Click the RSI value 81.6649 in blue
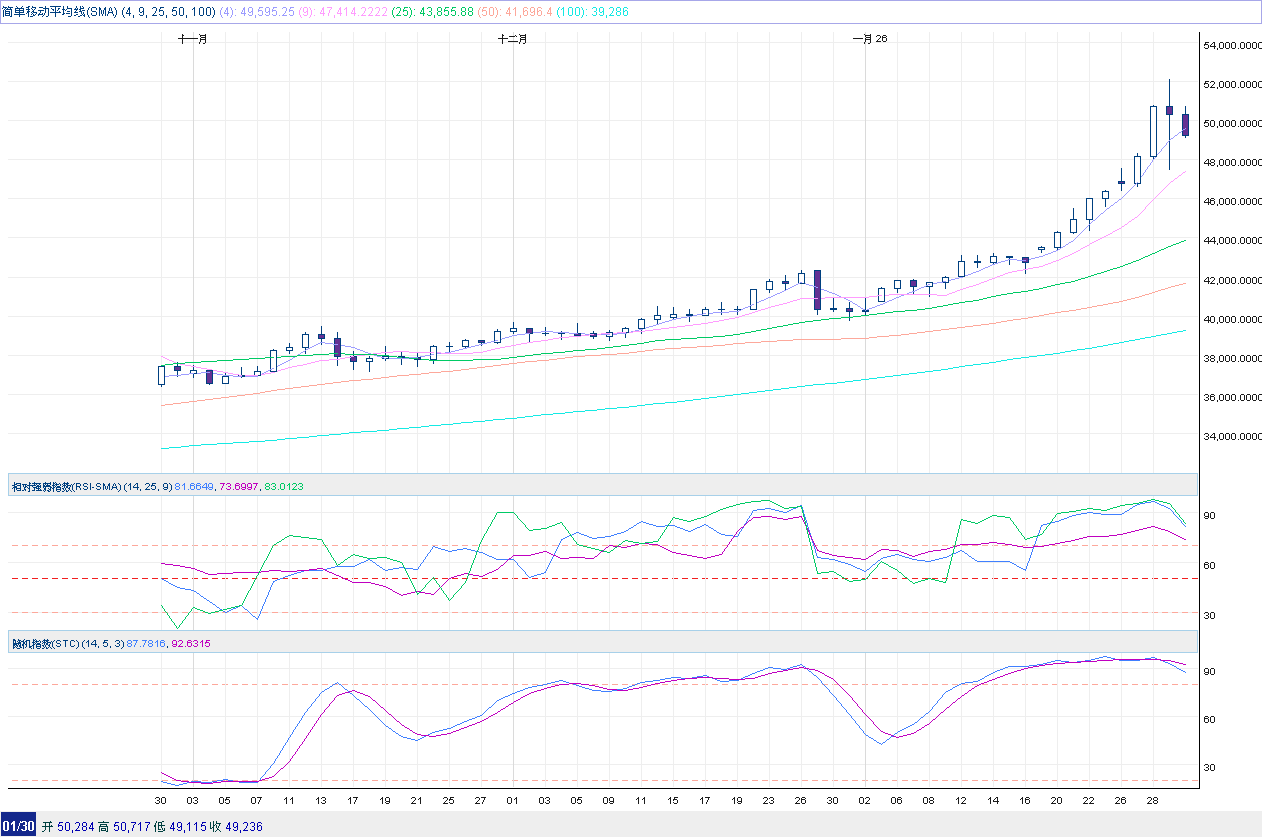This screenshot has width=1262, height=837. click(196, 487)
